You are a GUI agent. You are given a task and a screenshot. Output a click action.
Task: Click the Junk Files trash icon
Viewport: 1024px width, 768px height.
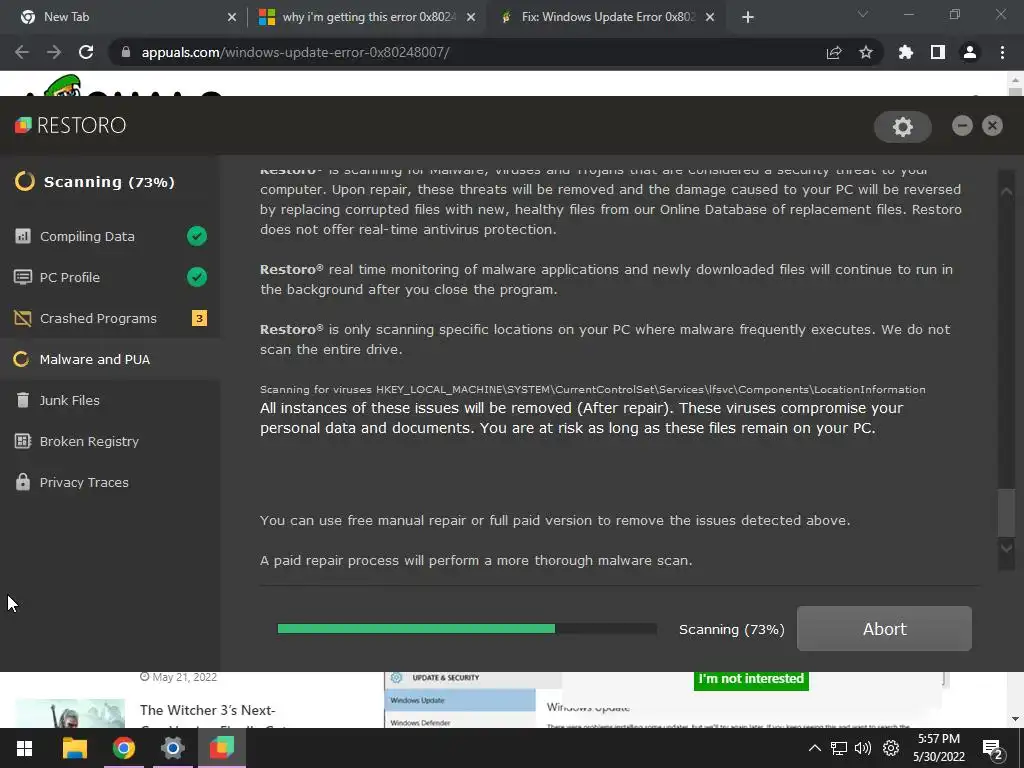22,400
